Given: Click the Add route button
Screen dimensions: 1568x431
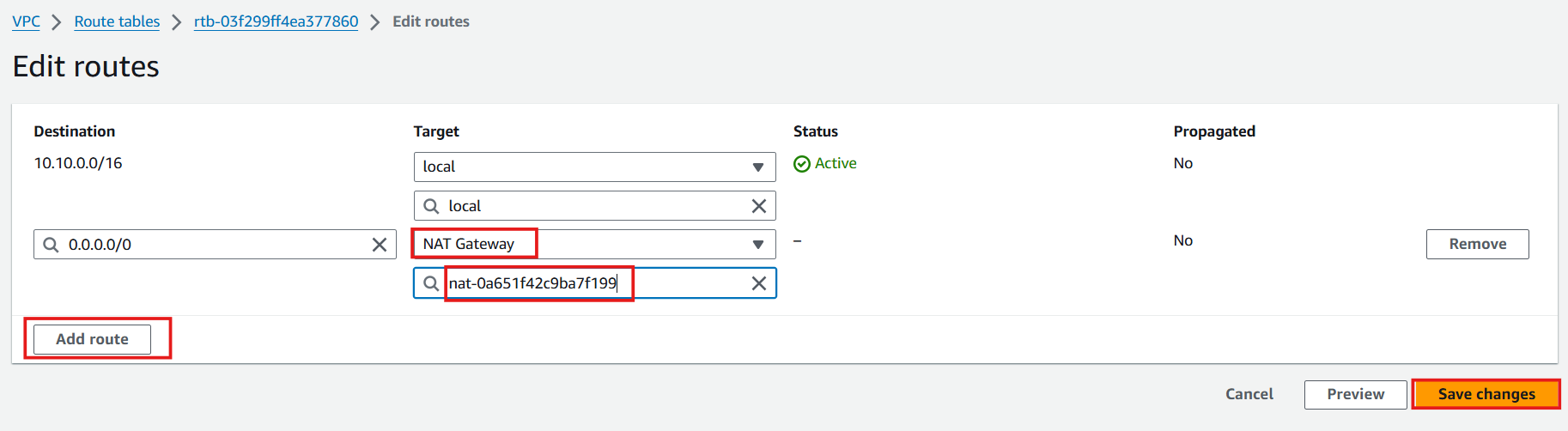Looking at the screenshot, I should [x=92, y=339].
